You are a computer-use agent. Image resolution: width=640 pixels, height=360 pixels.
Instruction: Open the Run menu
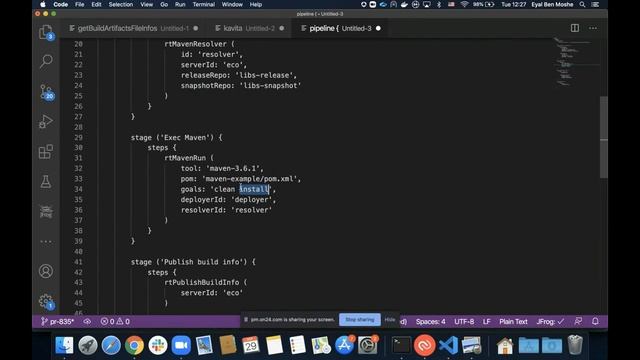click(x=180, y=4)
